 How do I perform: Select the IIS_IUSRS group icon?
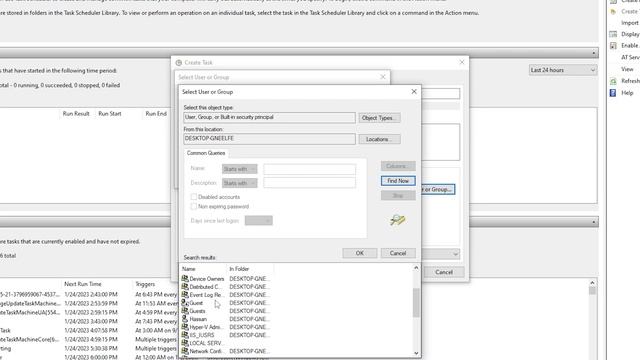pyautogui.click(x=185, y=335)
